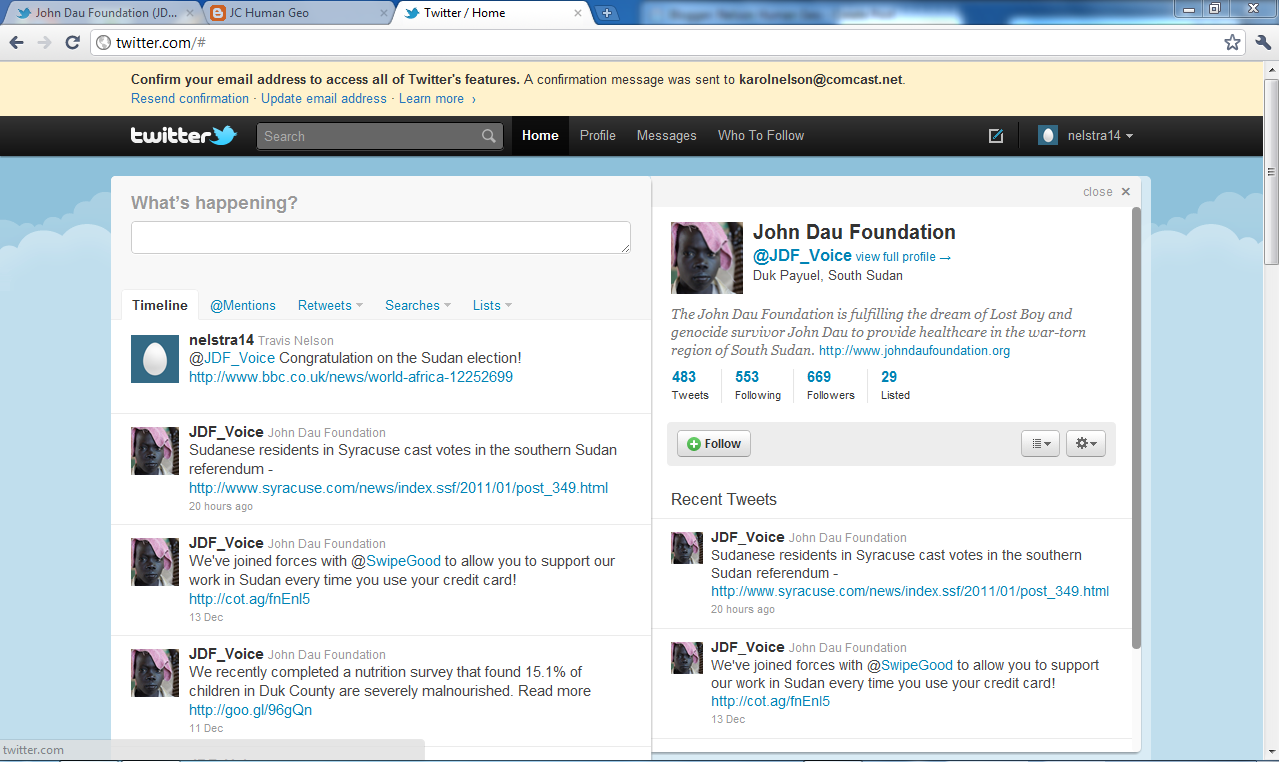Click the egg avatar beside nelstra14's tweet
This screenshot has height=762, width=1279.
(x=155, y=359)
